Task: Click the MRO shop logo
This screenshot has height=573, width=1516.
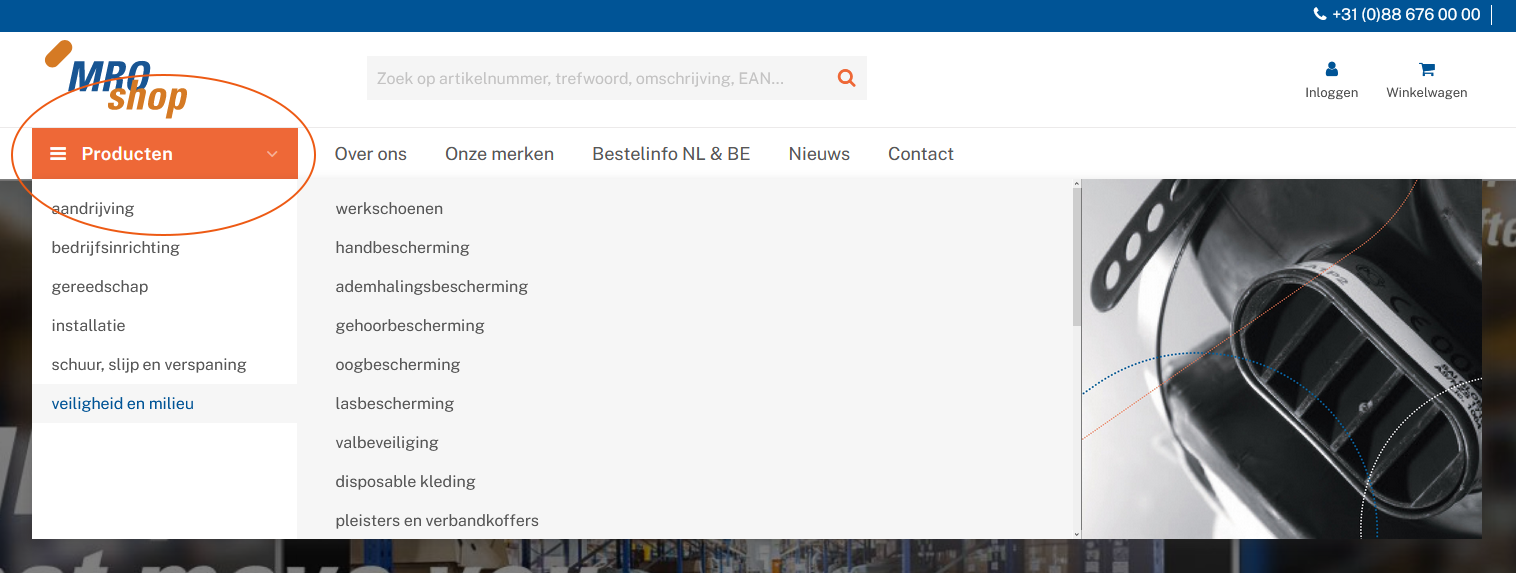Action: coord(118,80)
